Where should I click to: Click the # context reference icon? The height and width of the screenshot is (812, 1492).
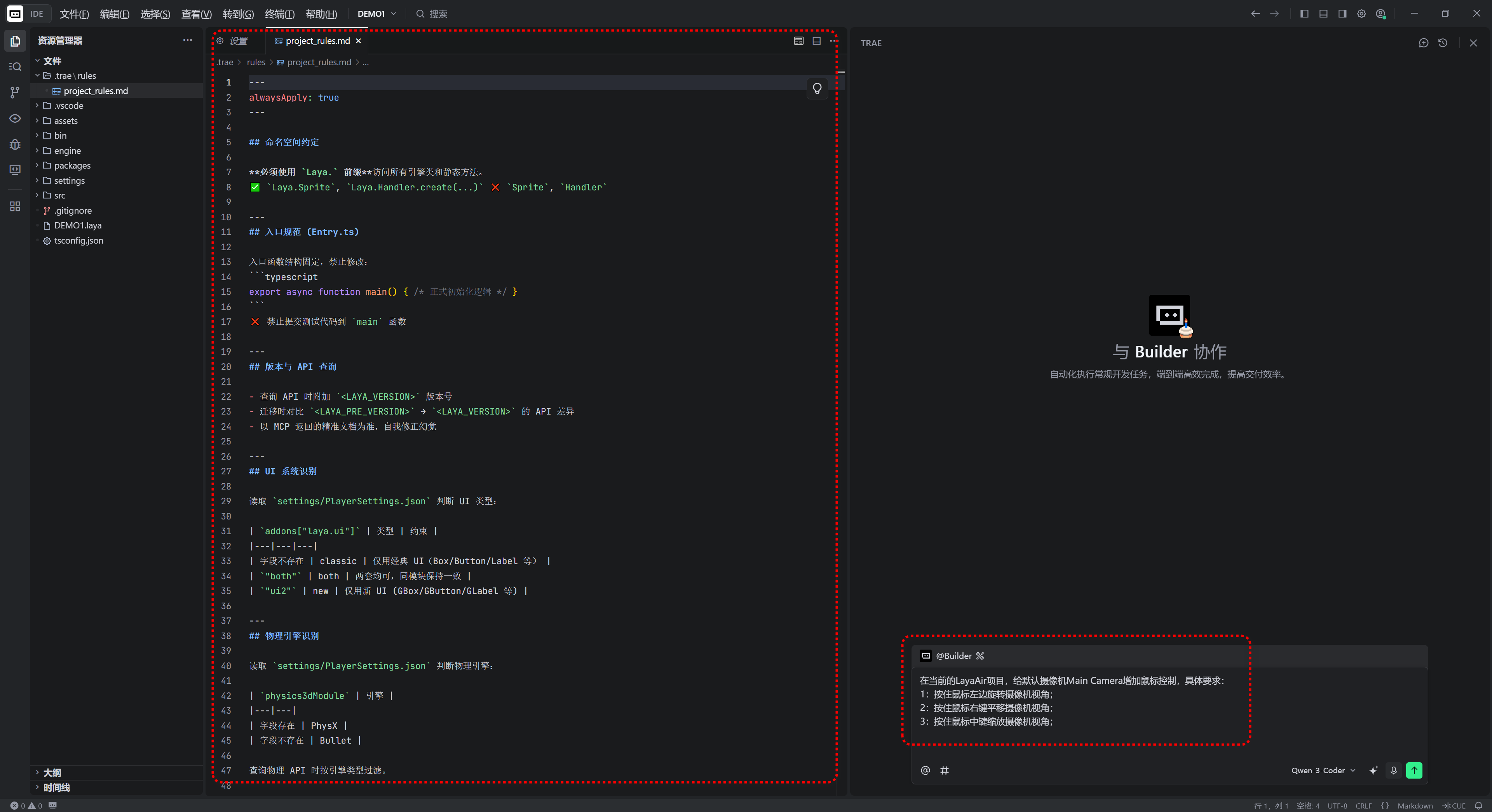point(944,770)
